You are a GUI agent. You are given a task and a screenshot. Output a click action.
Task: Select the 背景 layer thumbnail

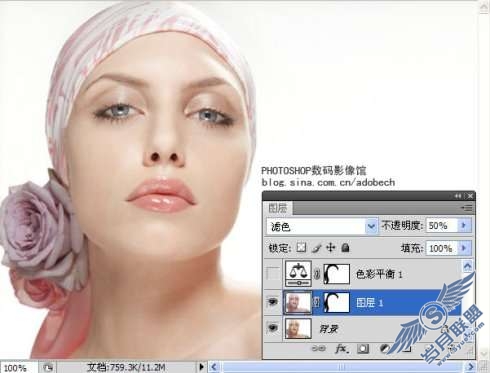298,328
